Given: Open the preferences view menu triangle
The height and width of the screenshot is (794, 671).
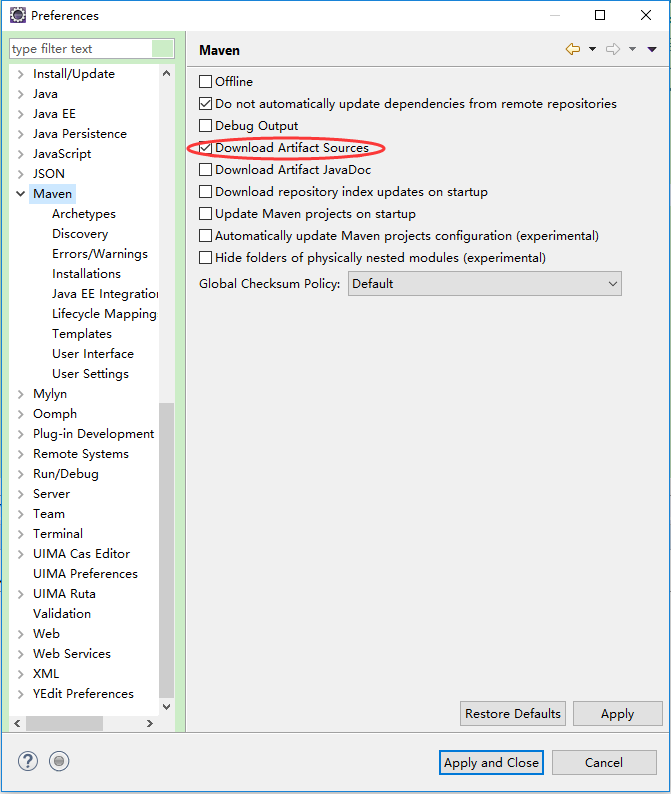Looking at the screenshot, I should click(x=652, y=49).
